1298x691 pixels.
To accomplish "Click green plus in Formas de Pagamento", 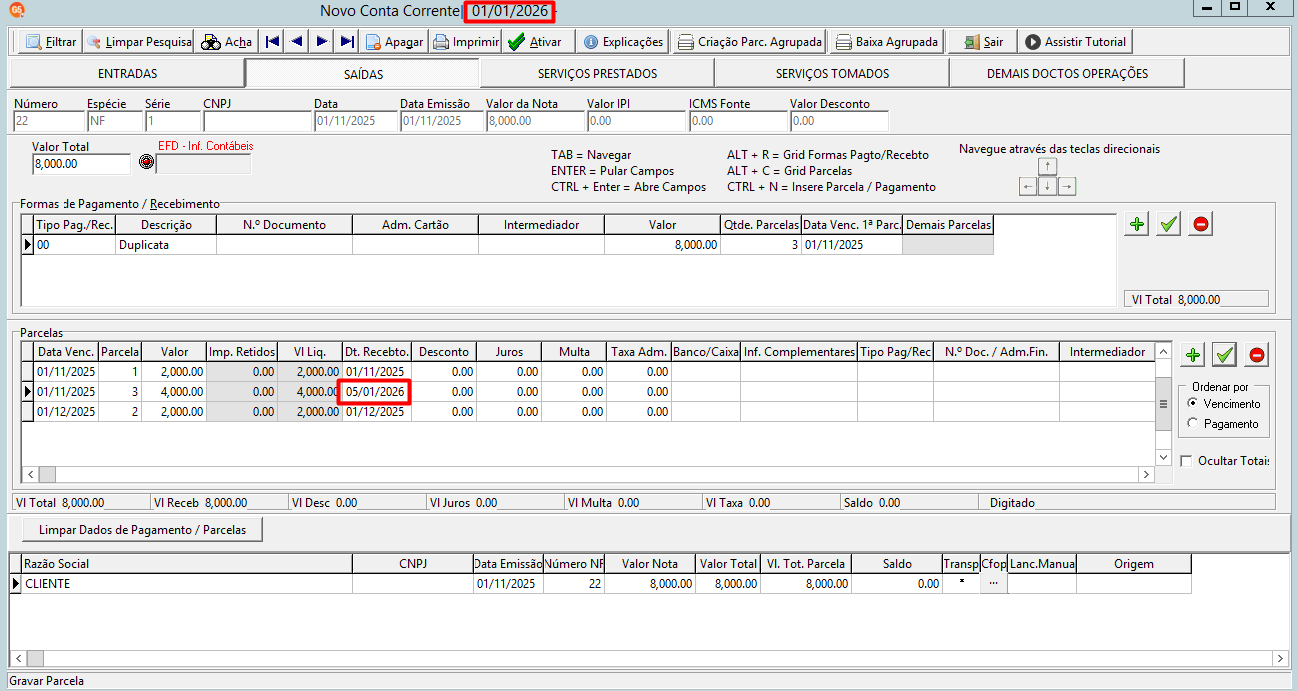I will coord(1136,224).
